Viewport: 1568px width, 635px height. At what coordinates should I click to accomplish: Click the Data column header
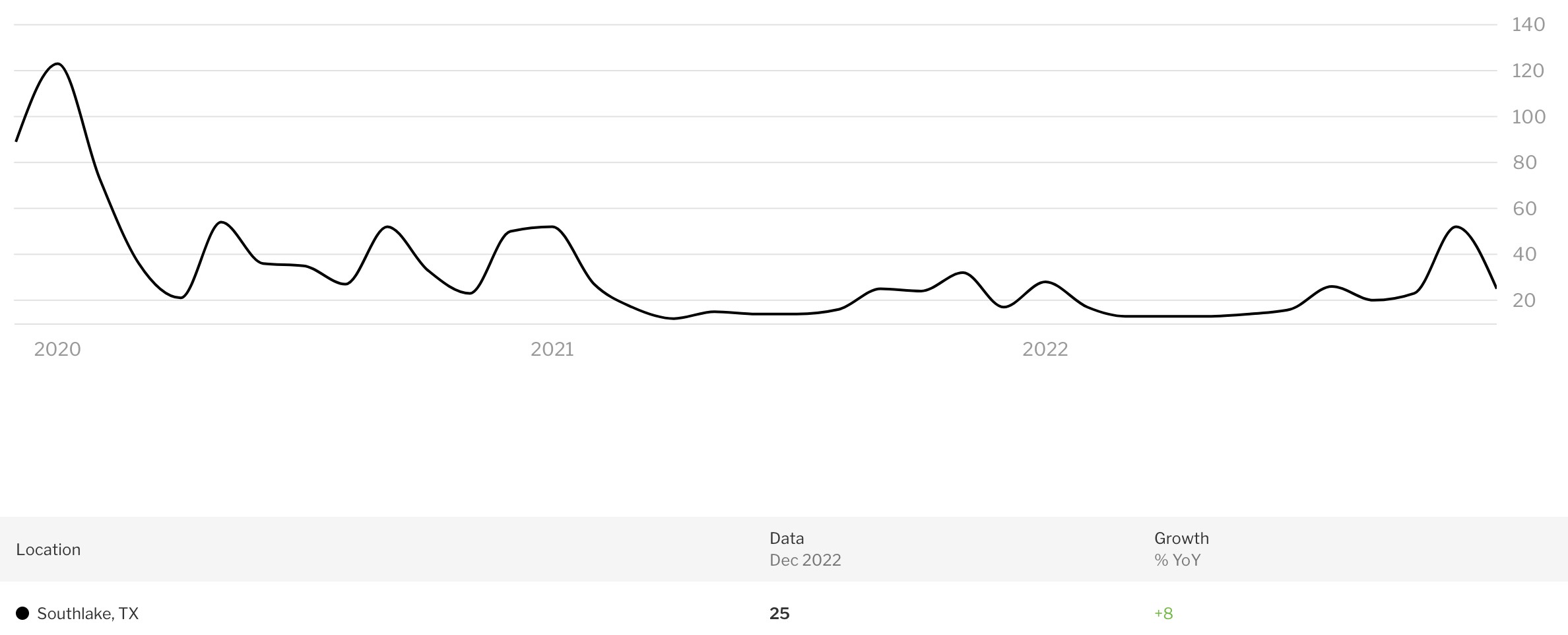point(787,538)
